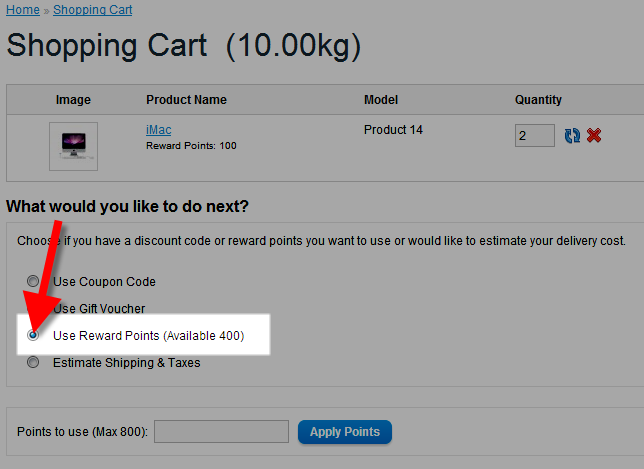Remove iMac using the red X icon
644x469 pixels.
point(594,135)
